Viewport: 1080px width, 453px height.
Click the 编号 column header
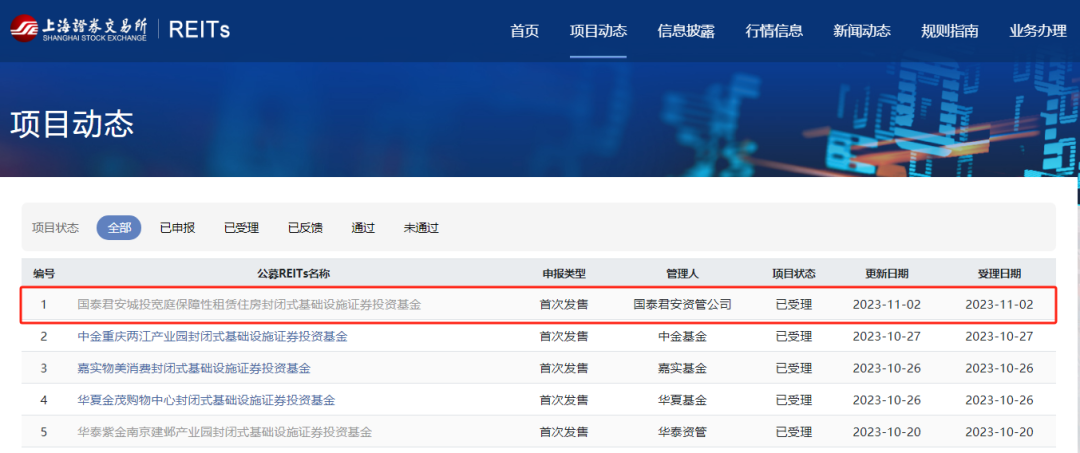(x=44, y=273)
